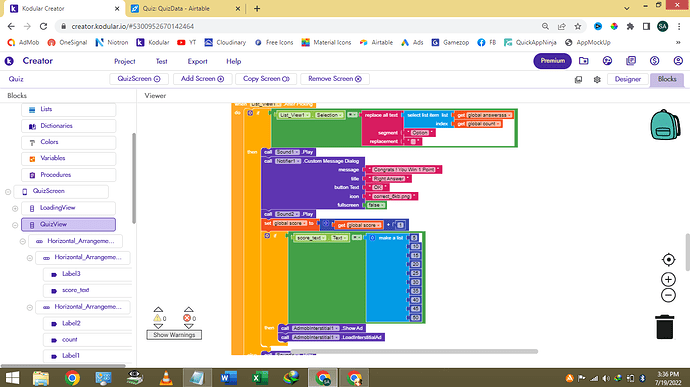Open browser extensions puzzle icon
The image size is (690, 387).
click(x=630, y=26)
